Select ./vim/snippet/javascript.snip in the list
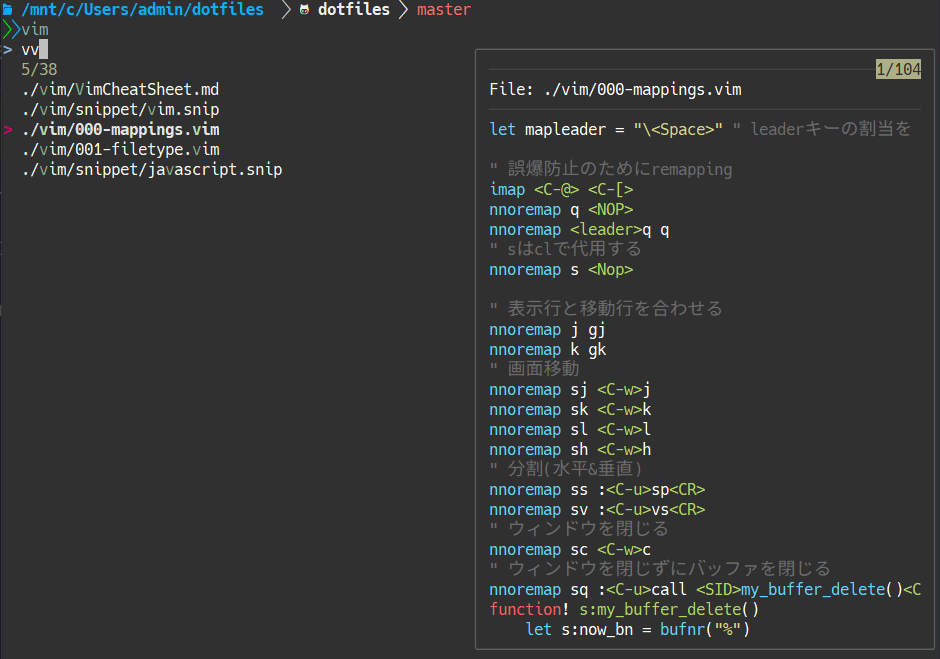Viewport: 940px width, 659px height. click(152, 170)
